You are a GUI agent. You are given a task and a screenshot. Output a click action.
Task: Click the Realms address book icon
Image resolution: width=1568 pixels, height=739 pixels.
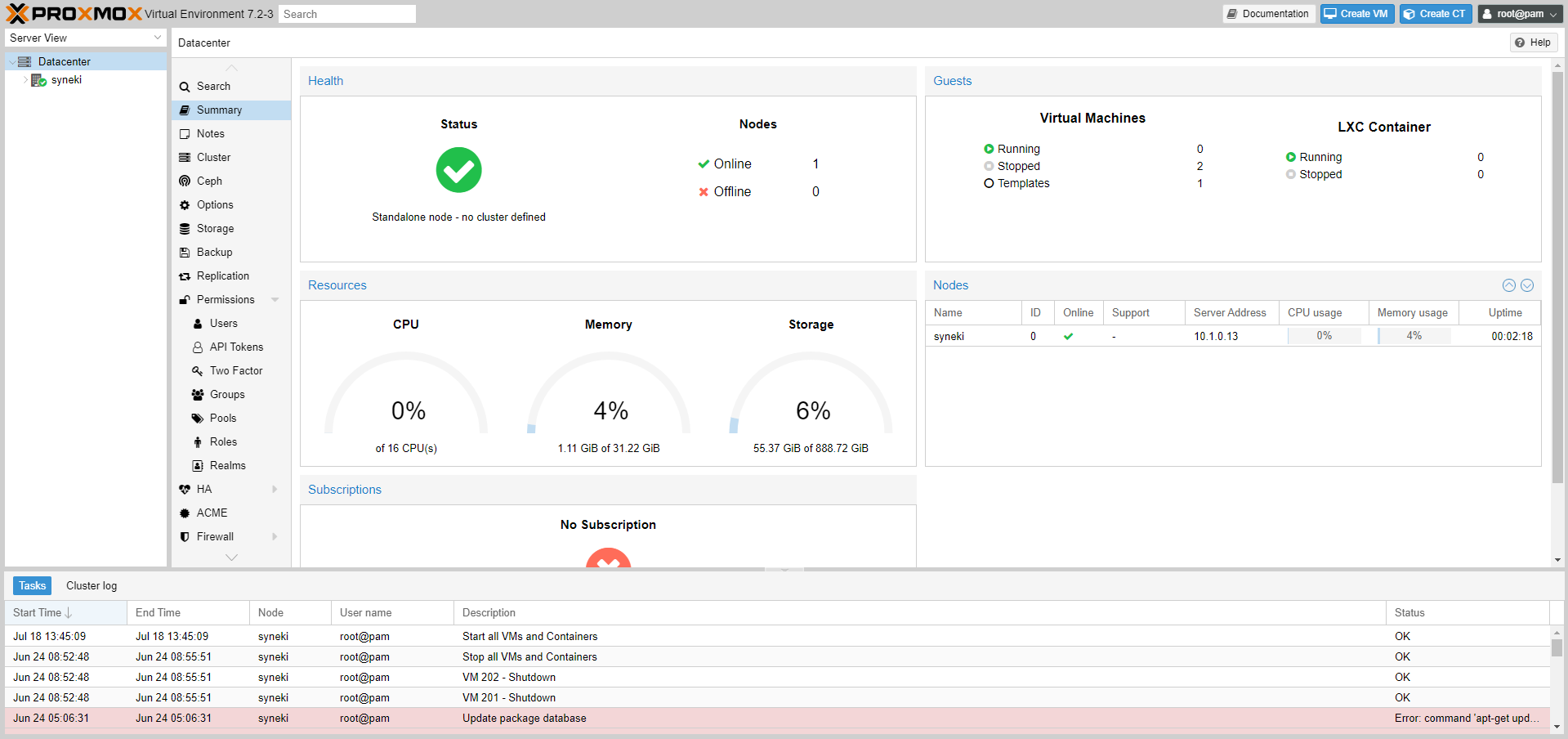coord(198,466)
